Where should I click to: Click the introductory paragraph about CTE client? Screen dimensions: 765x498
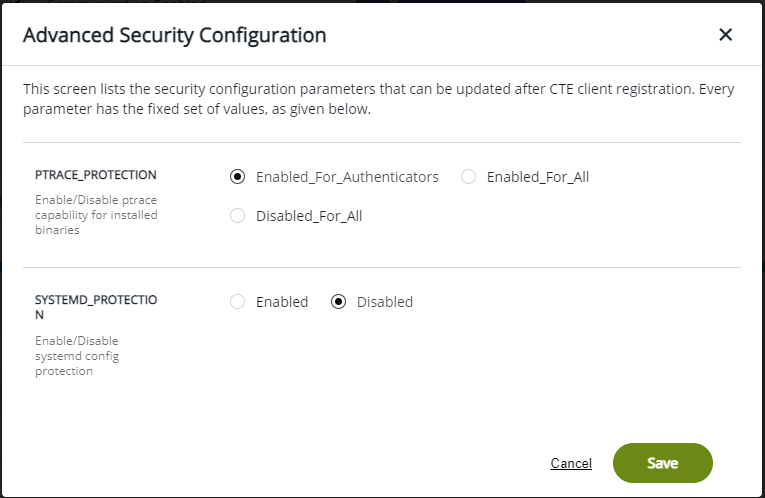point(378,99)
